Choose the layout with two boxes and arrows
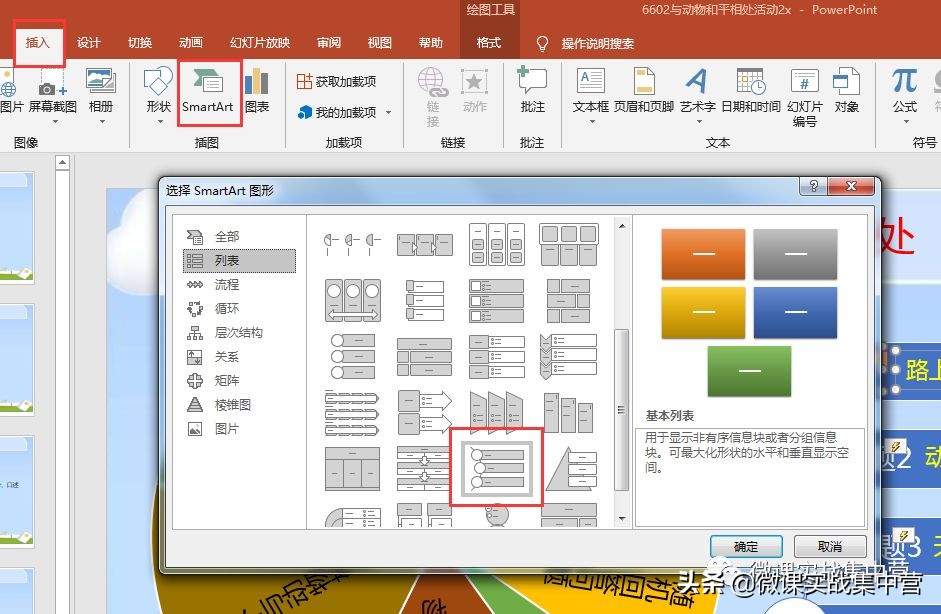941x614 pixels. (x=425, y=412)
